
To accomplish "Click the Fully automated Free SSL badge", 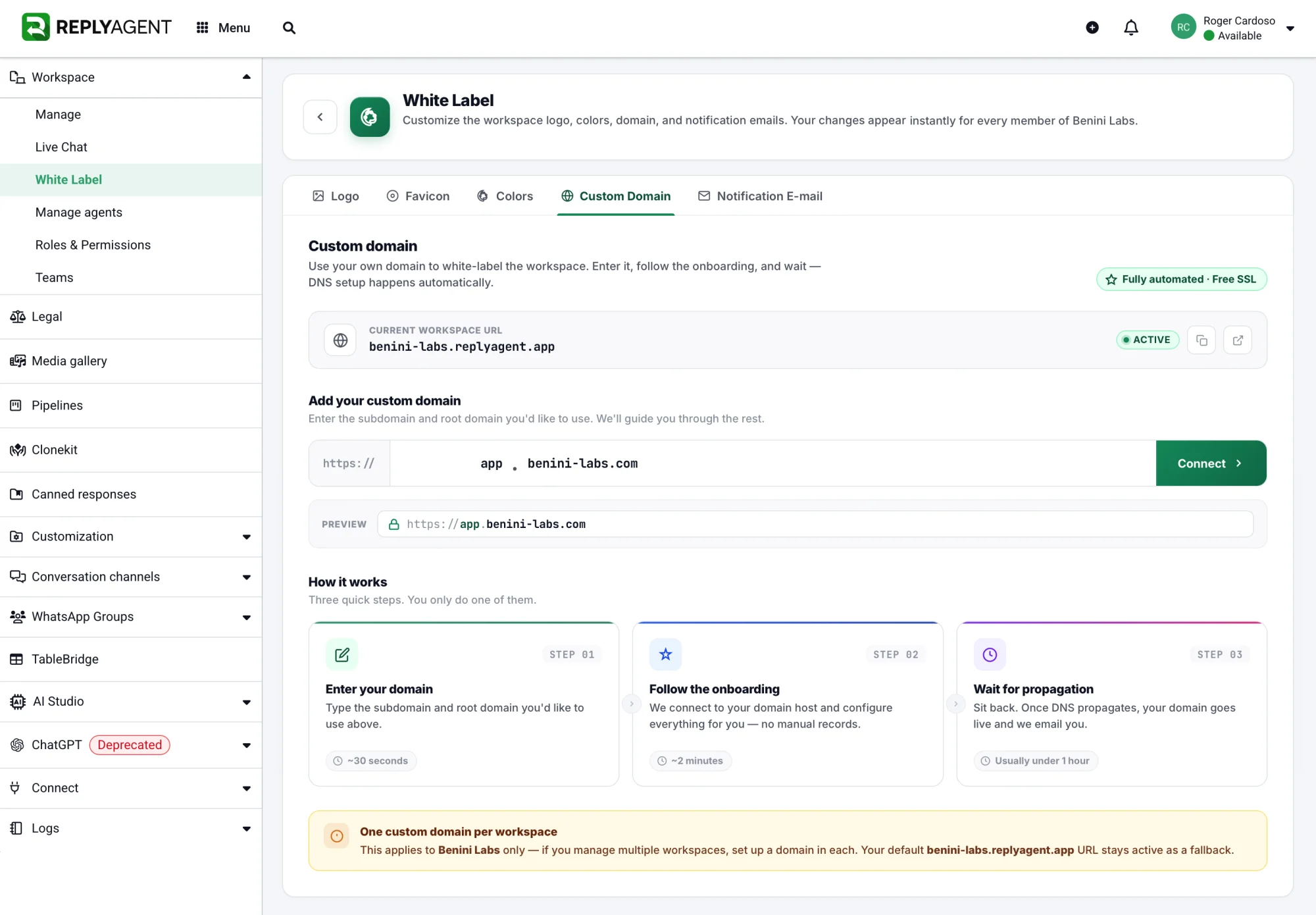I will coord(1182,279).
